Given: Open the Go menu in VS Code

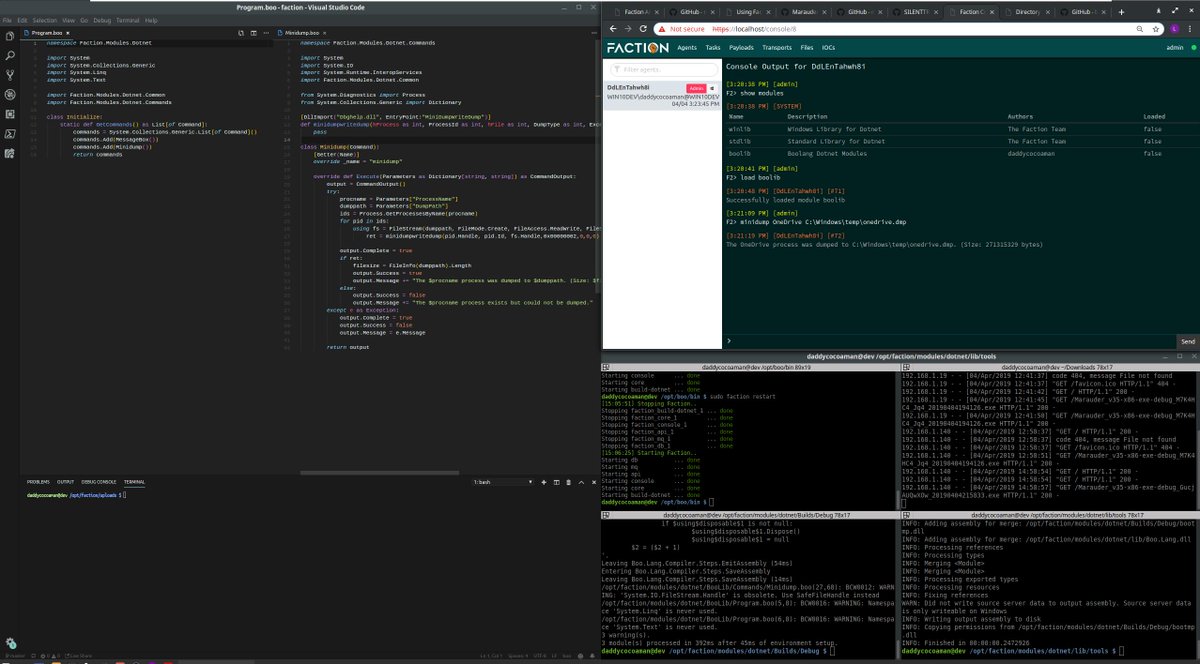Looking at the screenshot, I should [x=83, y=20].
